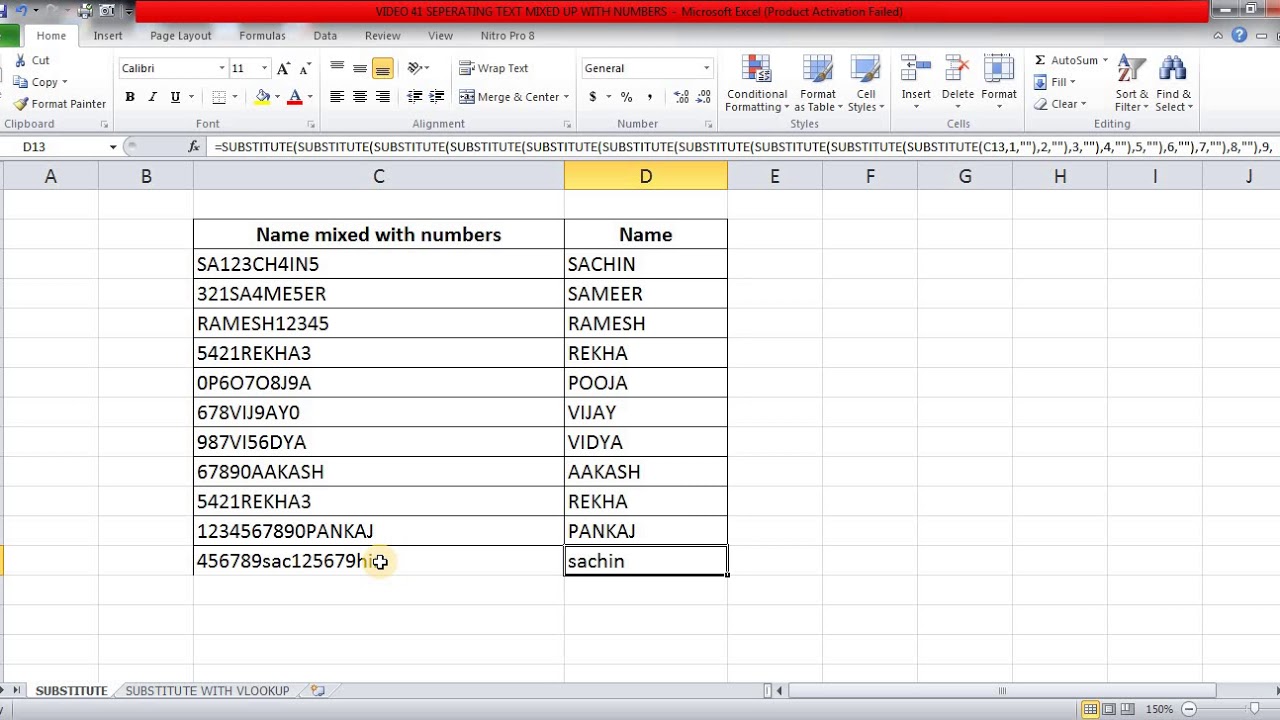Toggle top align
This screenshot has width=1280, height=720.
[338, 68]
